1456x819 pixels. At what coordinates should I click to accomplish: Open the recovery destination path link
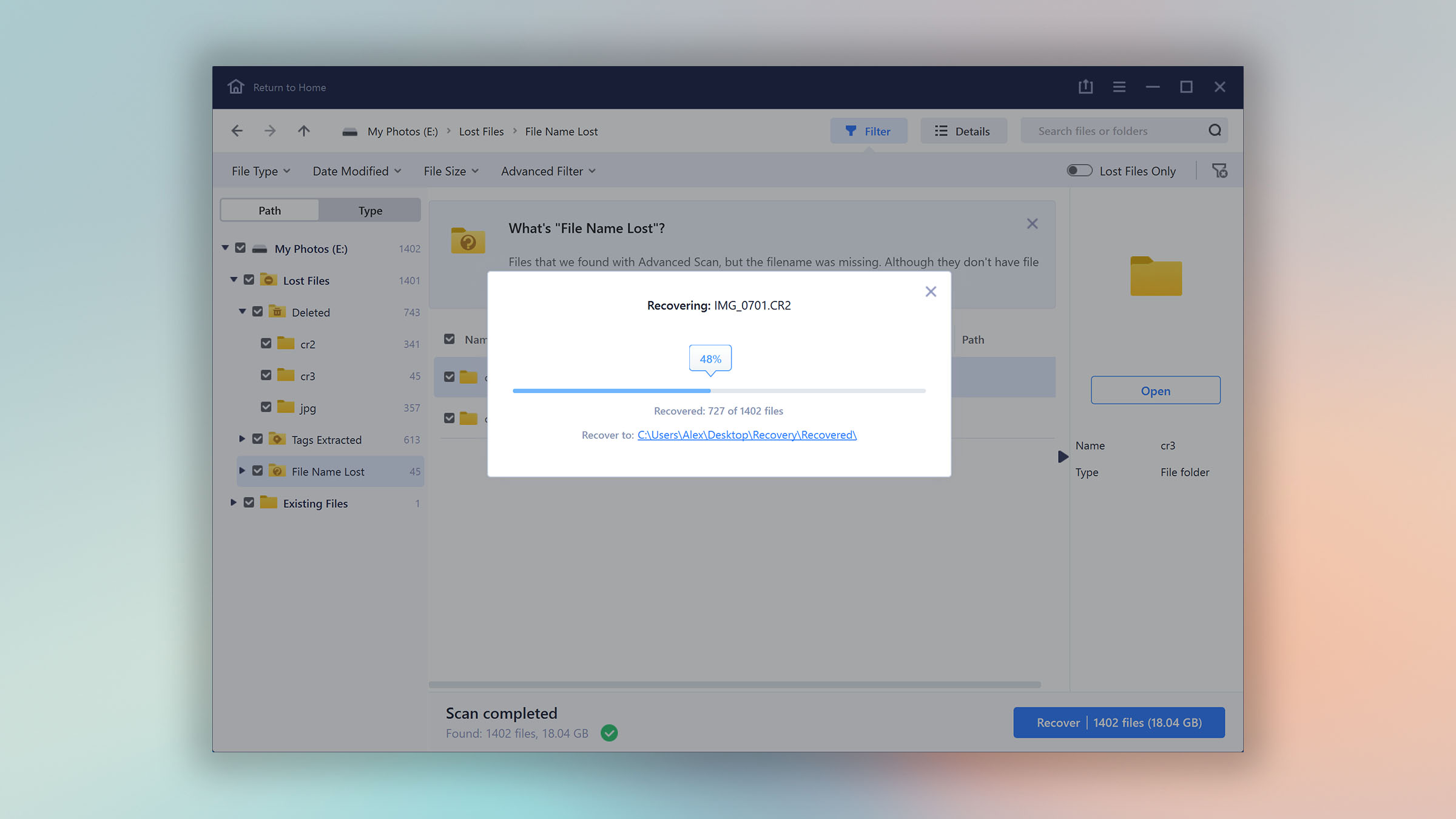[747, 435]
